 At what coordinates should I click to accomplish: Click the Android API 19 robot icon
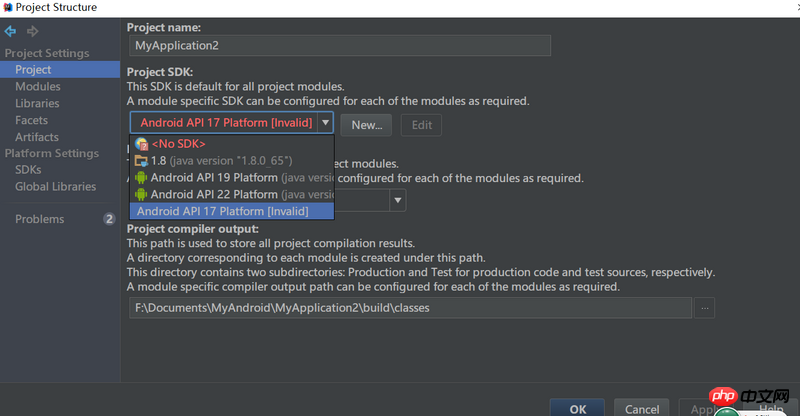click(141, 178)
